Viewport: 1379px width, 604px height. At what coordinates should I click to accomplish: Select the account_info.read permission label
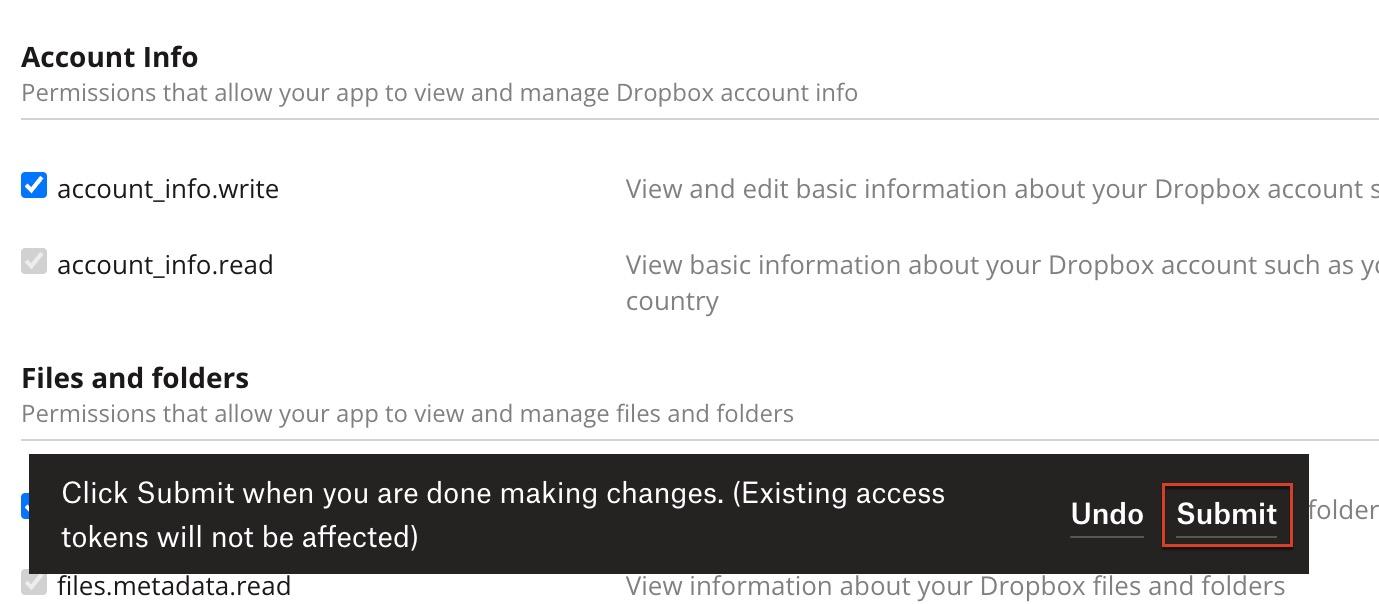(x=165, y=265)
